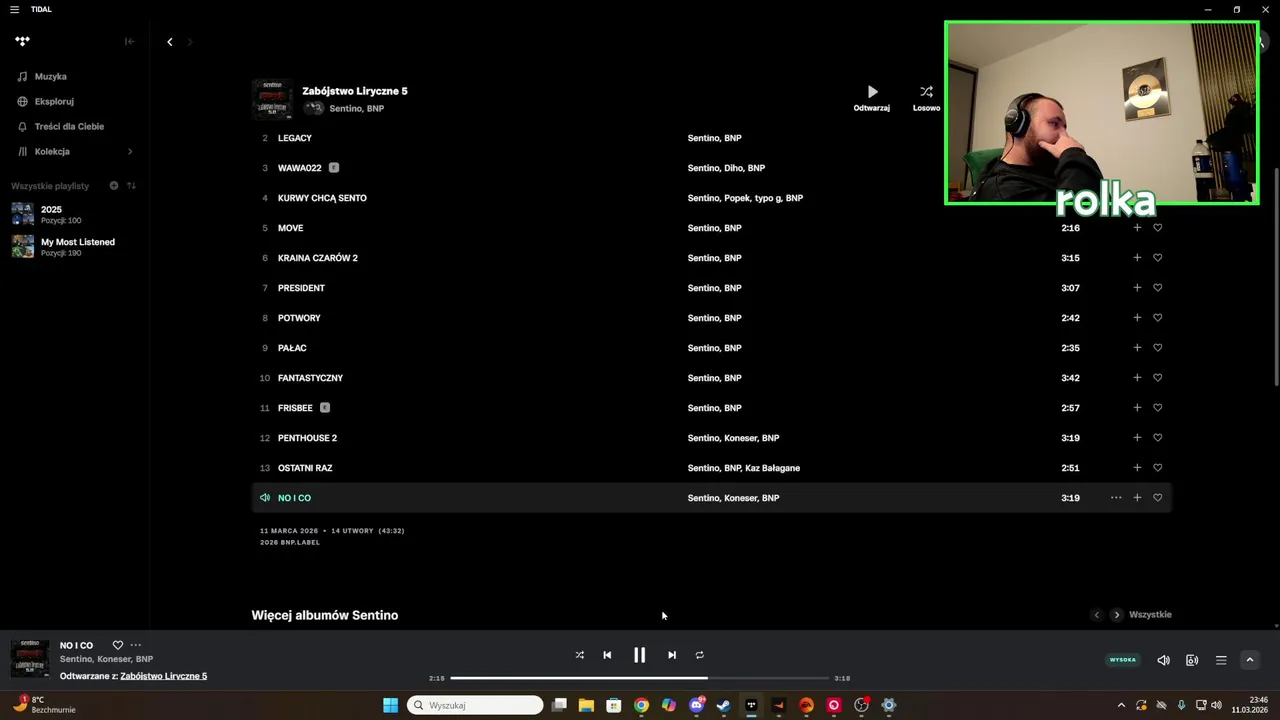Add FANTASTYCZNY to a playlist
Image resolution: width=1280 pixels, height=720 pixels.
pyautogui.click(x=1137, y=378)
